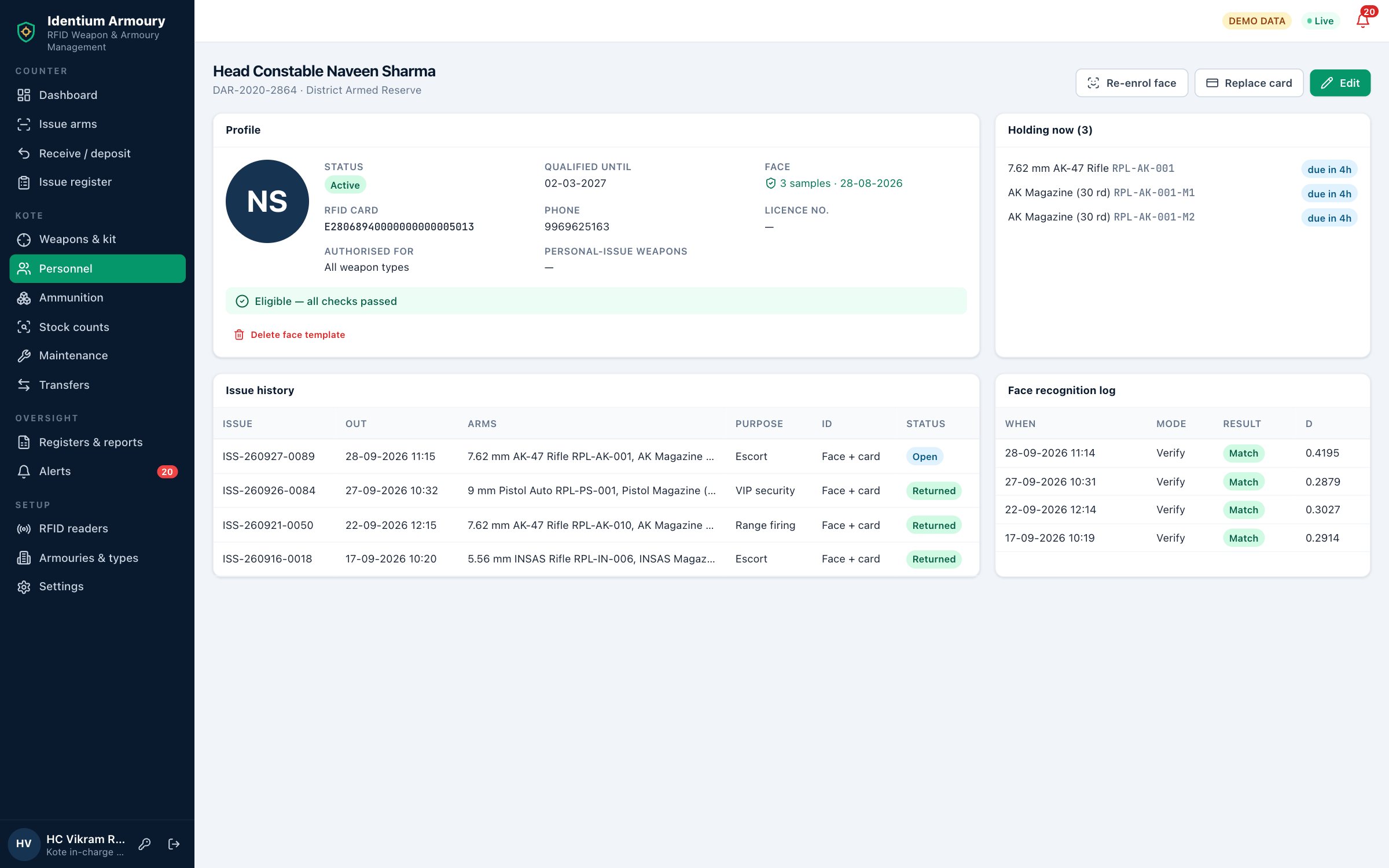The height and width of the screenshot is (868, 1389).
Task: Click issue ISS-260927-0089
Action: (x=269, y=456)
